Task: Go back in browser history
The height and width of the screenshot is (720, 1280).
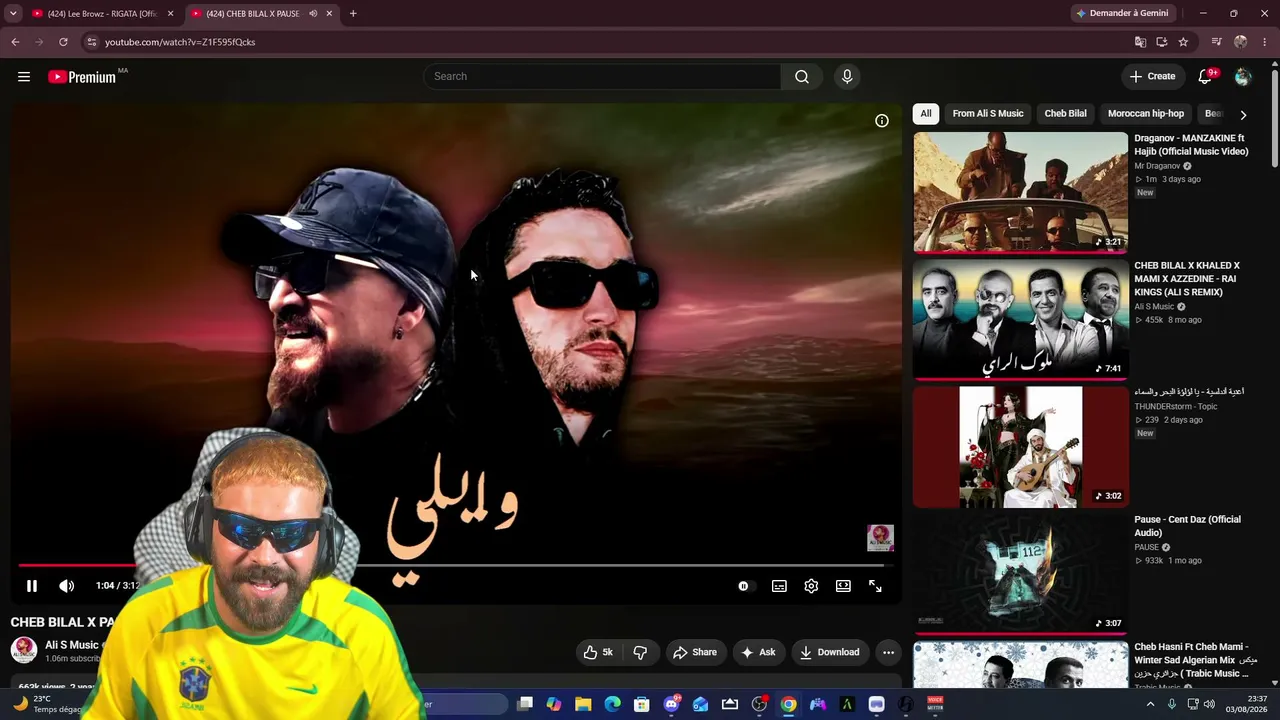Action: 15,42
